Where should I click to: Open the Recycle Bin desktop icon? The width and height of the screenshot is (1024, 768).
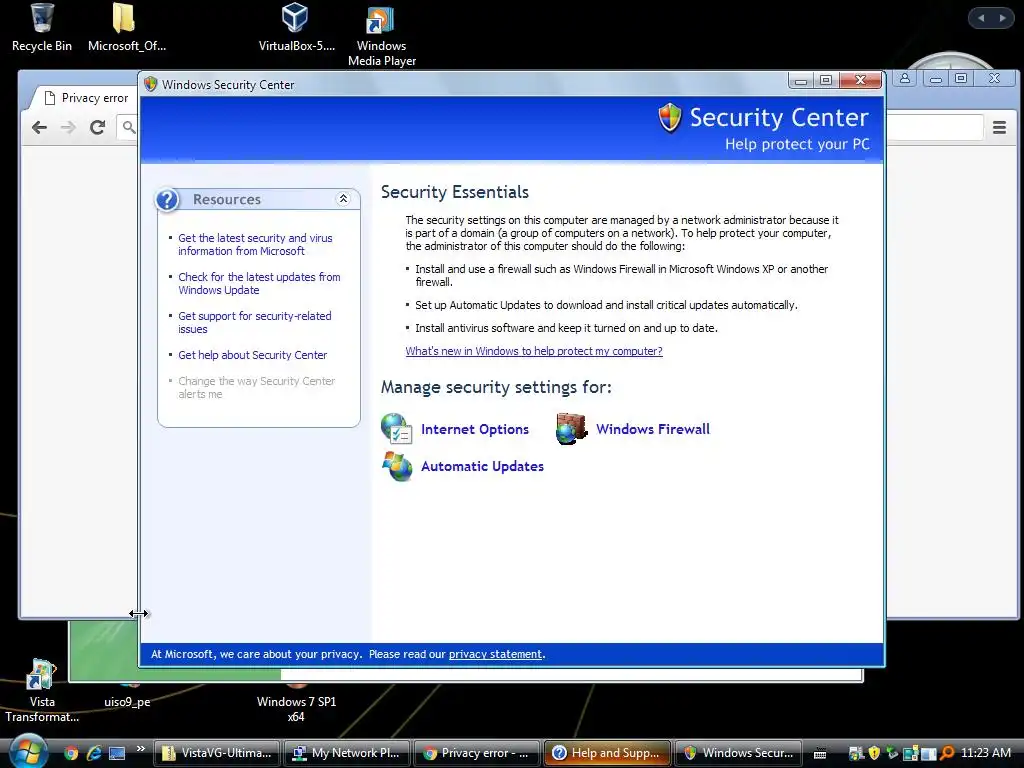(42, 27)
